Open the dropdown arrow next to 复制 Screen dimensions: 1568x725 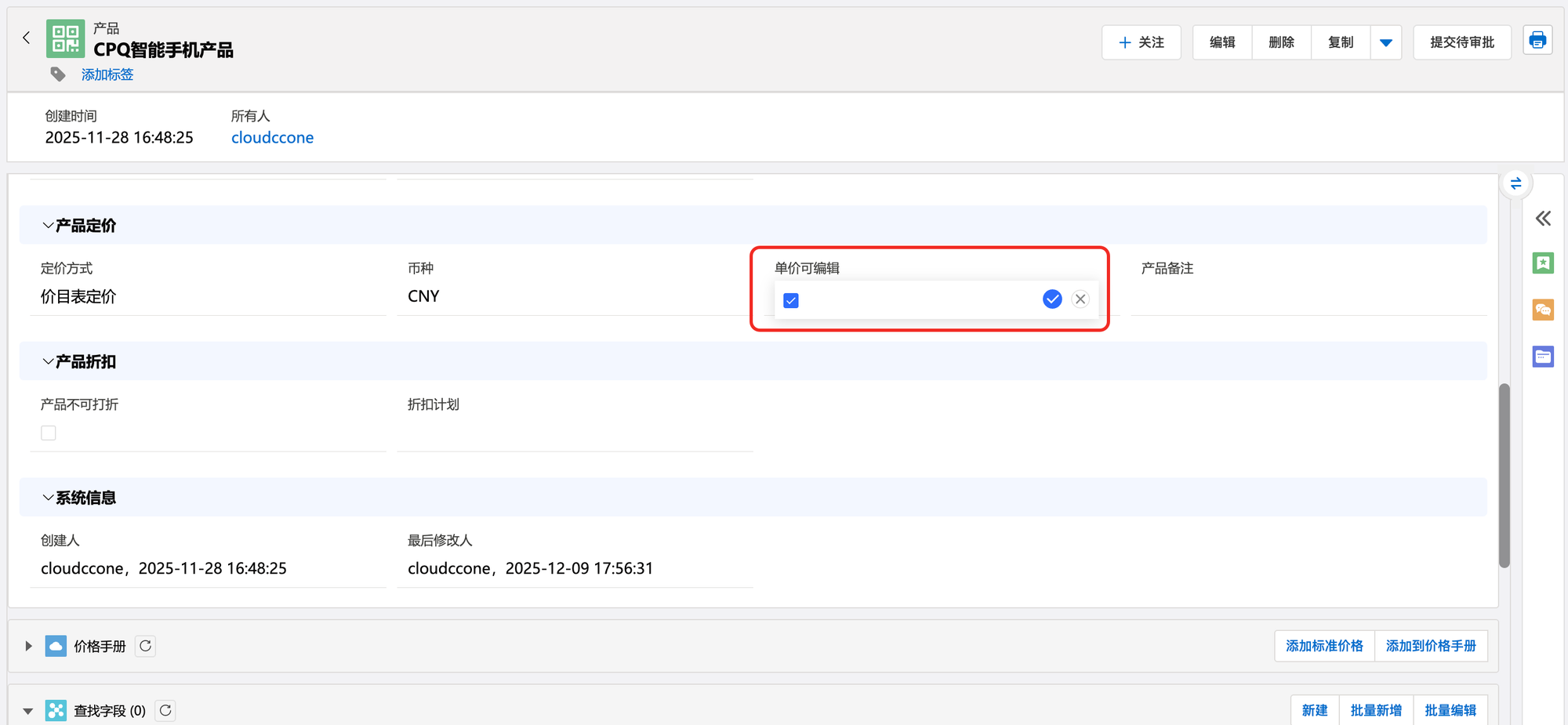pyautogui.click(x=1385, y=42)
